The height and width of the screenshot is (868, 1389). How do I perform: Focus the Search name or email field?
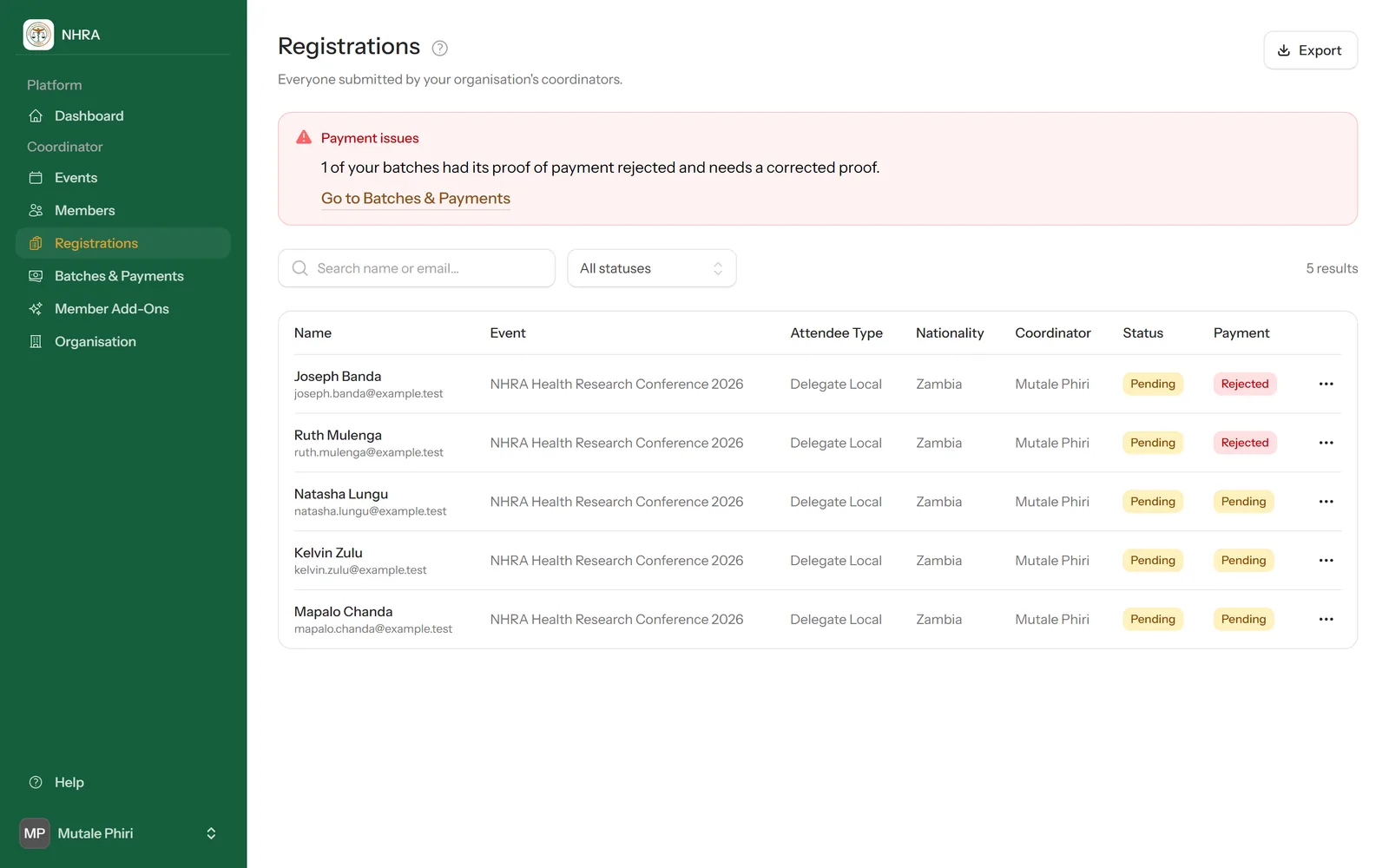point(417,268)
